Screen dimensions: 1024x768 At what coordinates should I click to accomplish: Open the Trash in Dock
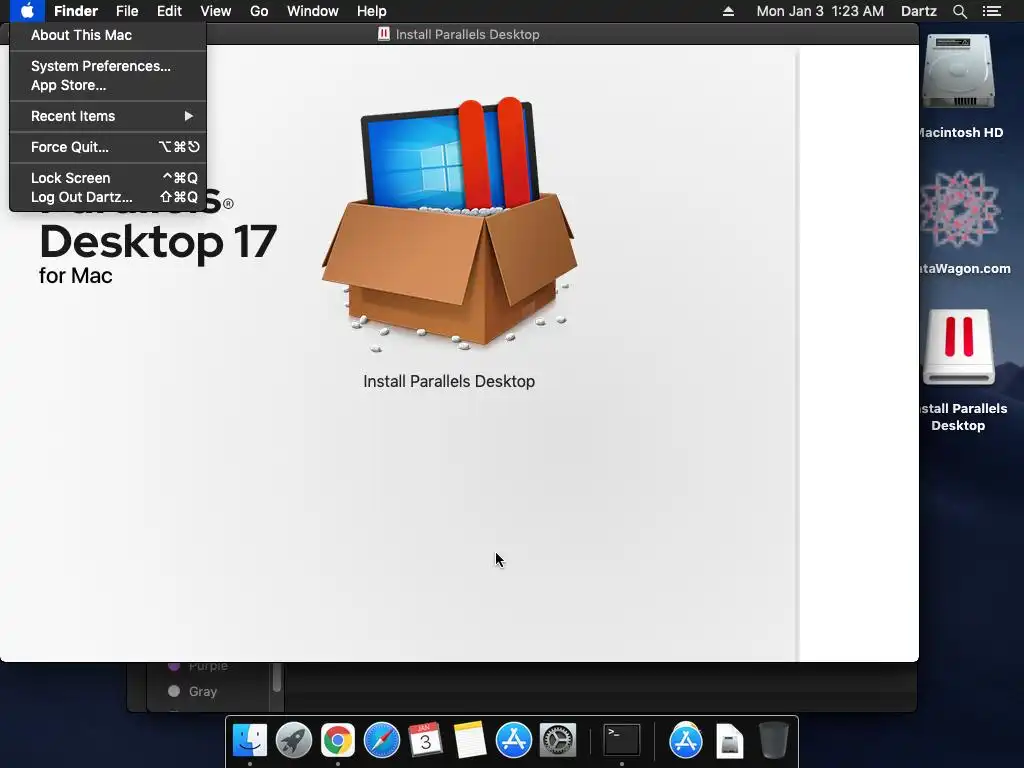[x=774, y=741]
